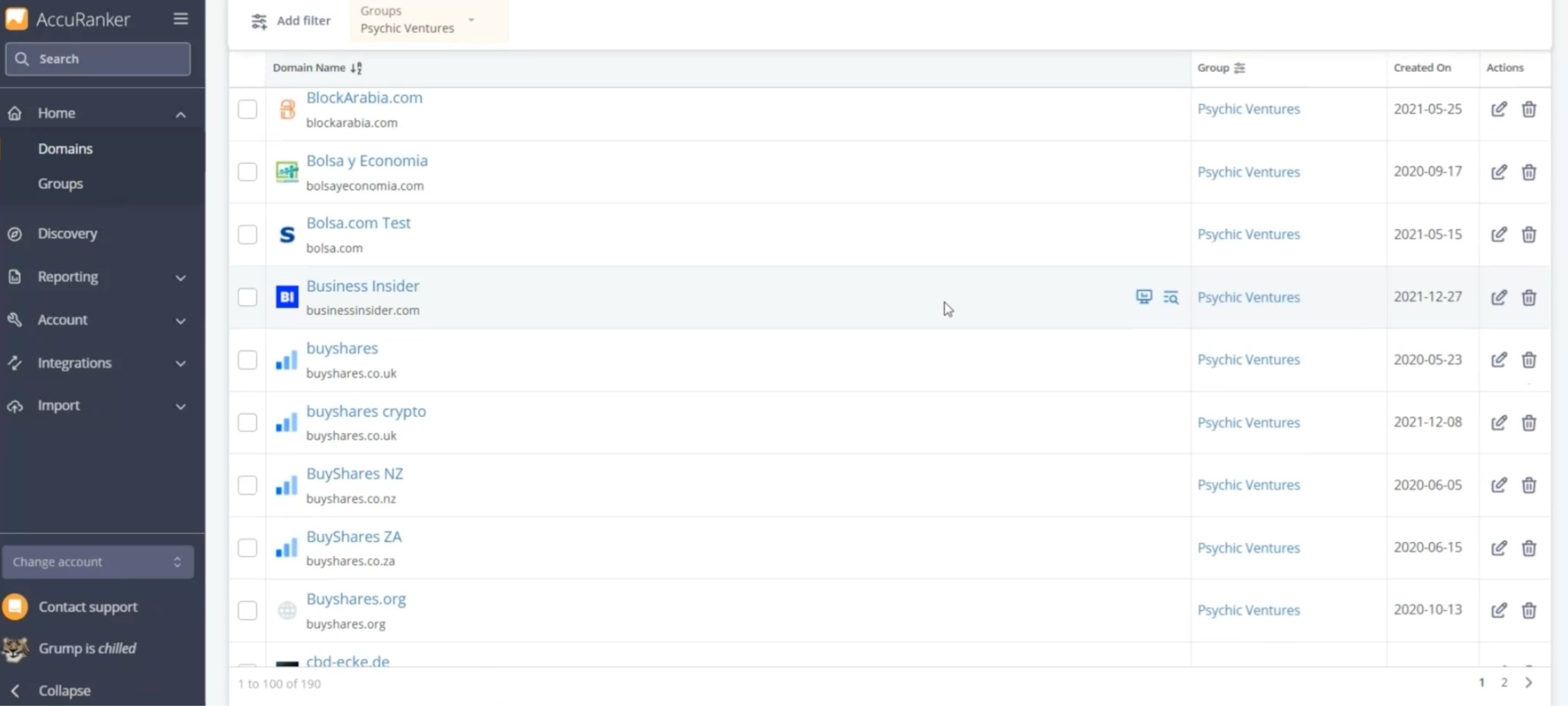Select the Buyshares.org row checkbox
This screenshot has width=1568, height=706.
coord(247,610)
